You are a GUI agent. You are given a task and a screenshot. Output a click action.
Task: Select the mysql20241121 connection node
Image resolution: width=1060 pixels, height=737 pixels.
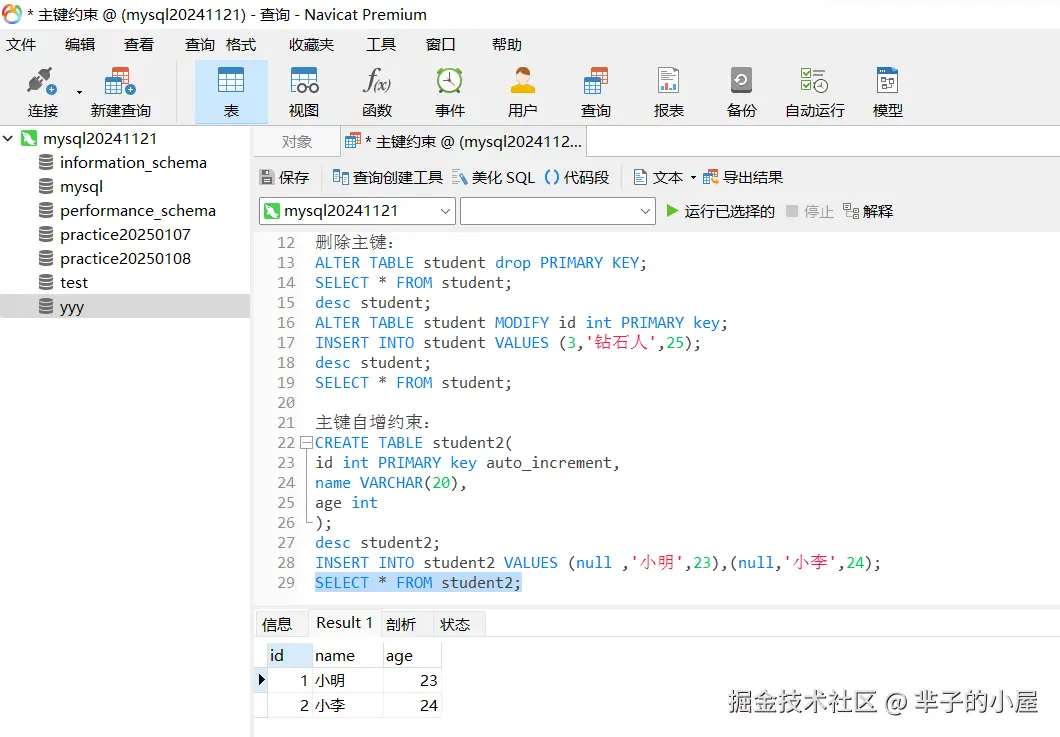(99, 139)
